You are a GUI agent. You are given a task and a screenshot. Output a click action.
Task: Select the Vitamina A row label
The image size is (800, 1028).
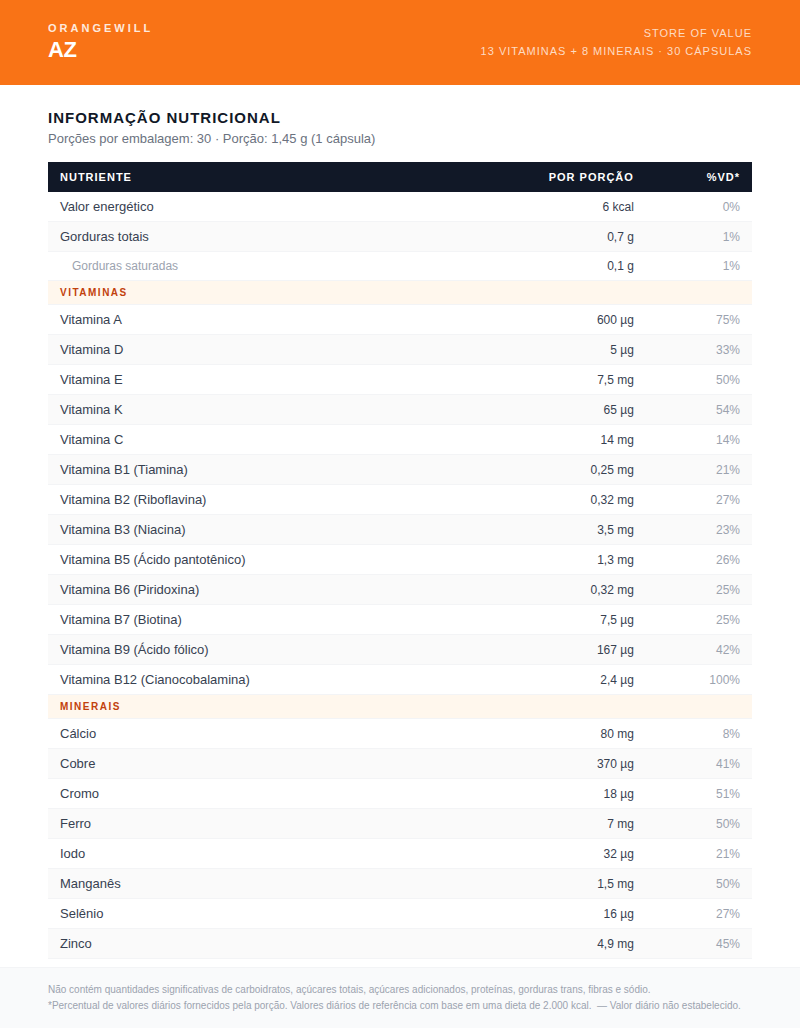click(x=91, y=320)
